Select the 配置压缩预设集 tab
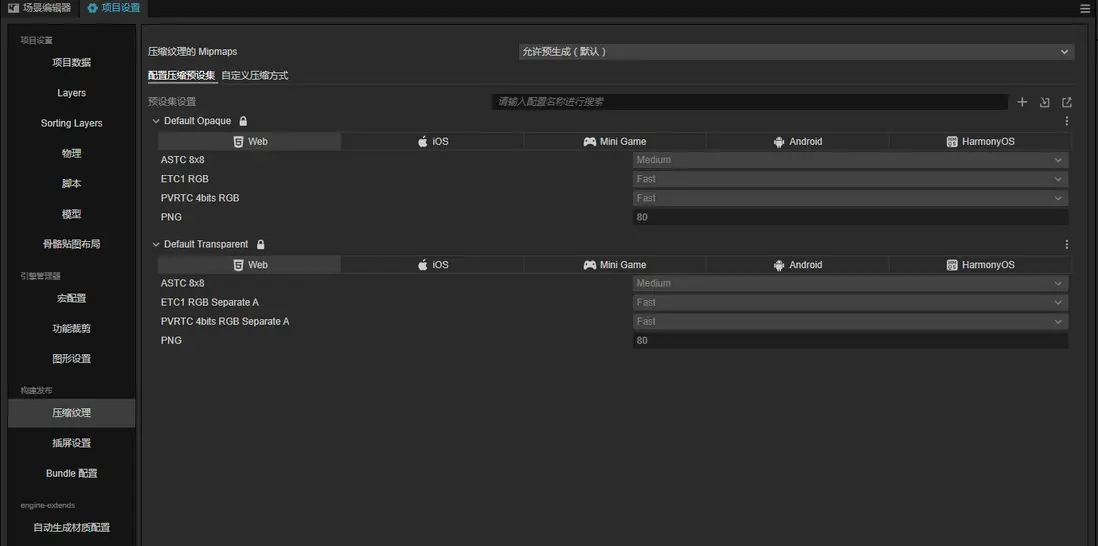Screen dimensions: 1098x546 [x=182, y=76]
